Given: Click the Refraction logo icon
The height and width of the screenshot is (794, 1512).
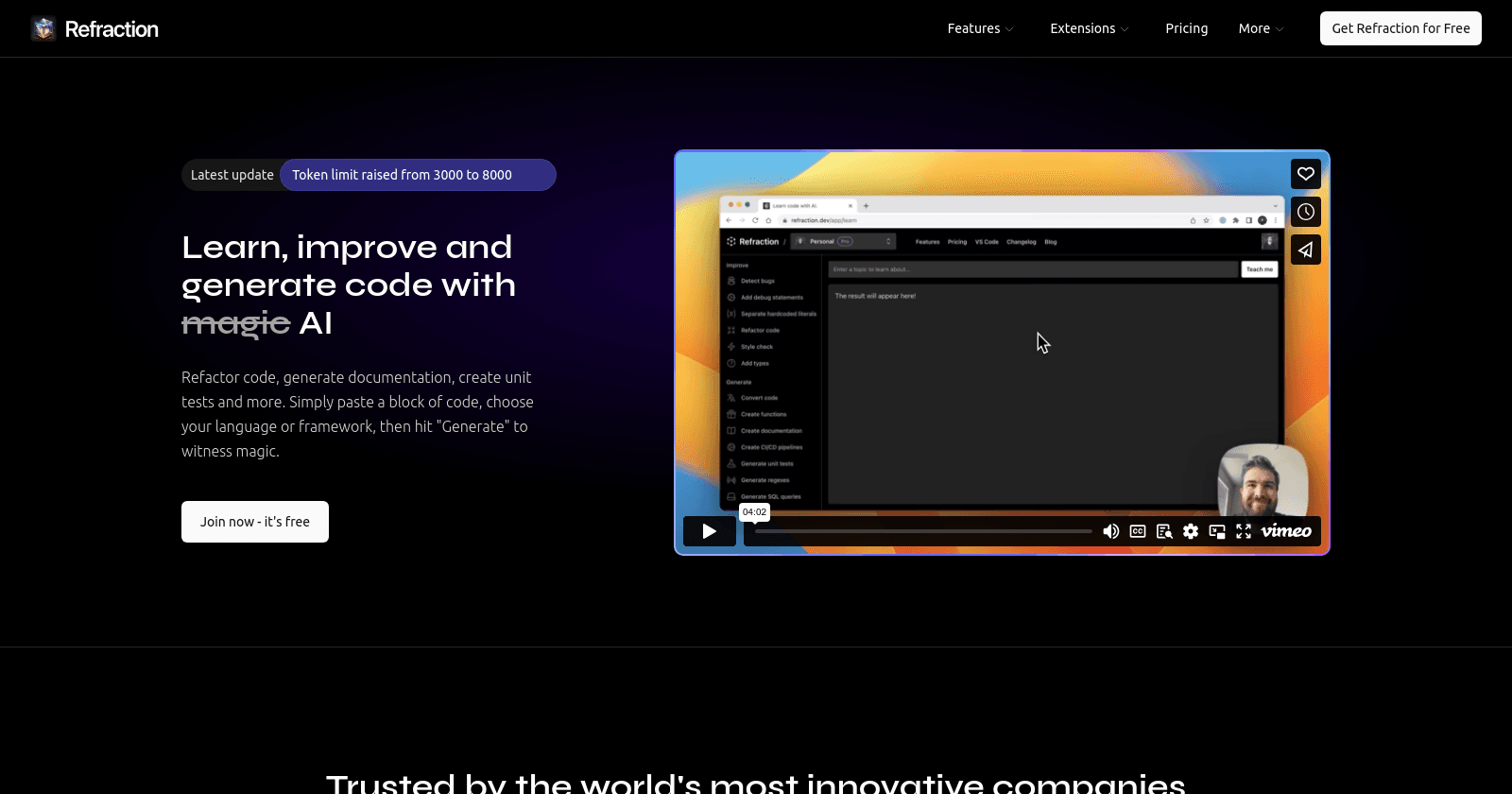Looking at the screenshot, I should (43, 28).
